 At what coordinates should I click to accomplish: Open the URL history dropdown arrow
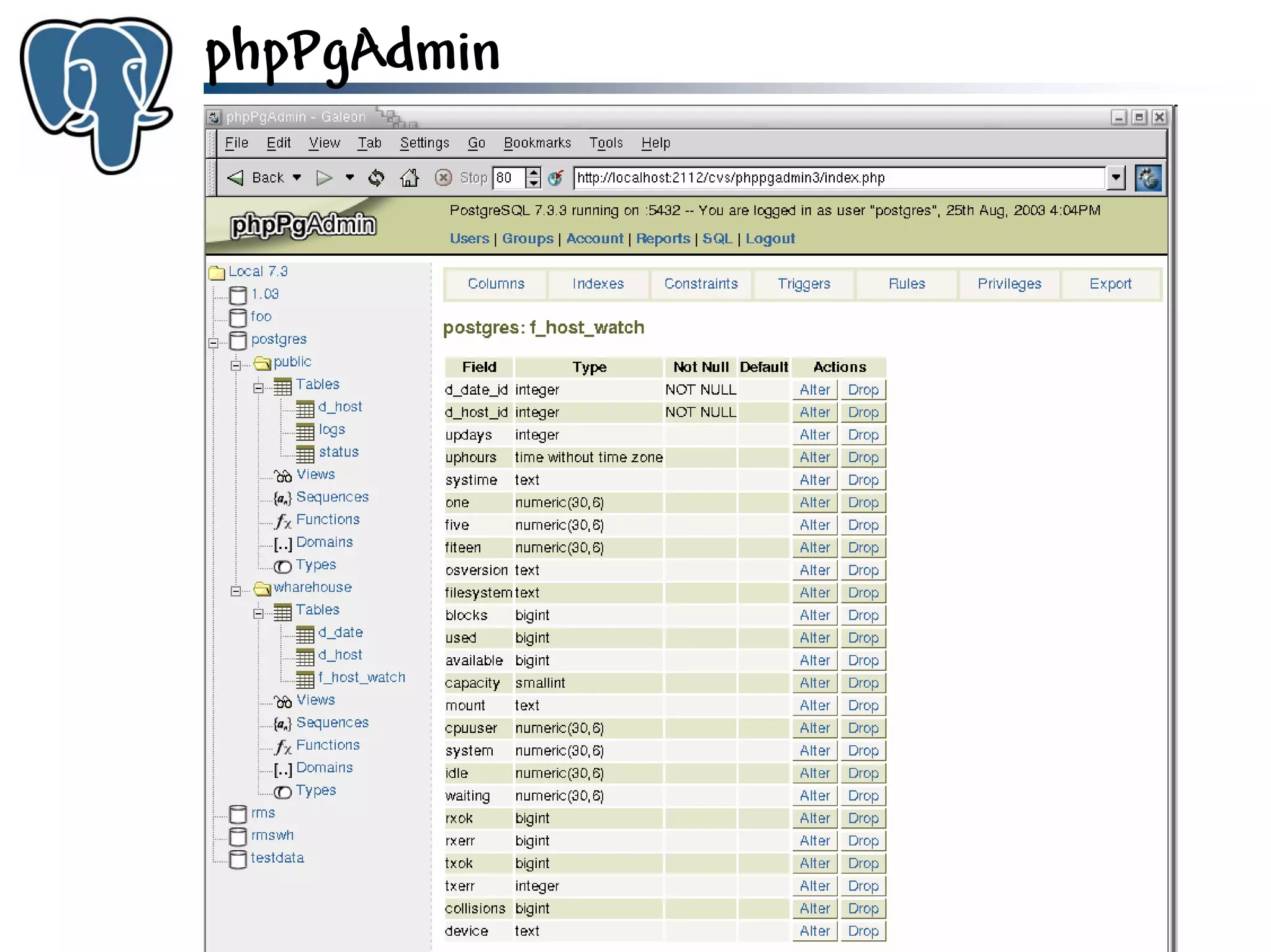(x=1115, y=178)
